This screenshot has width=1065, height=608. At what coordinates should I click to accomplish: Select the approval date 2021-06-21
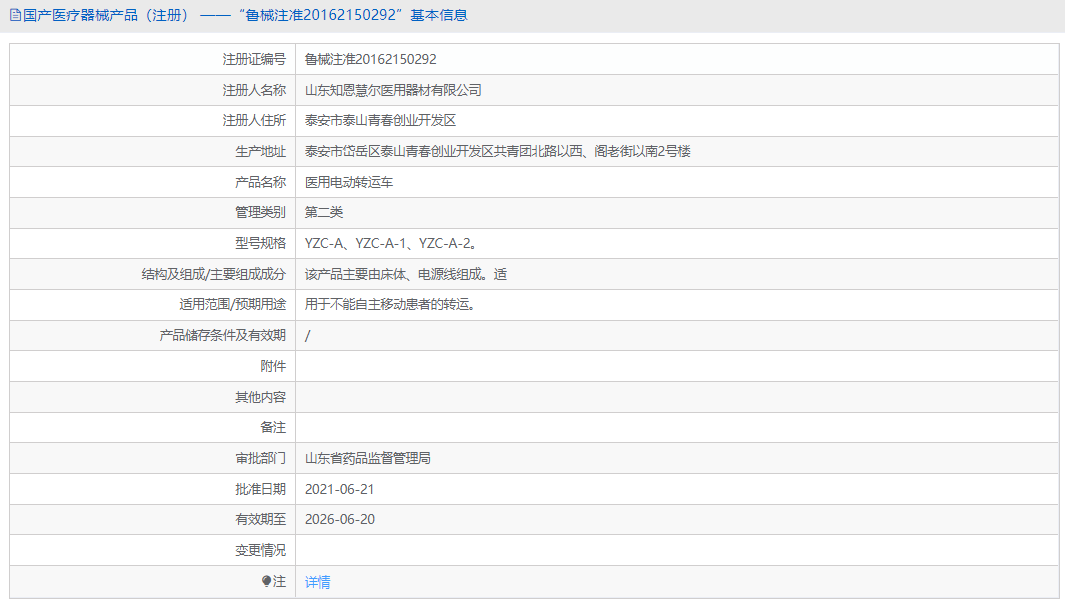[x=340, y=489]
